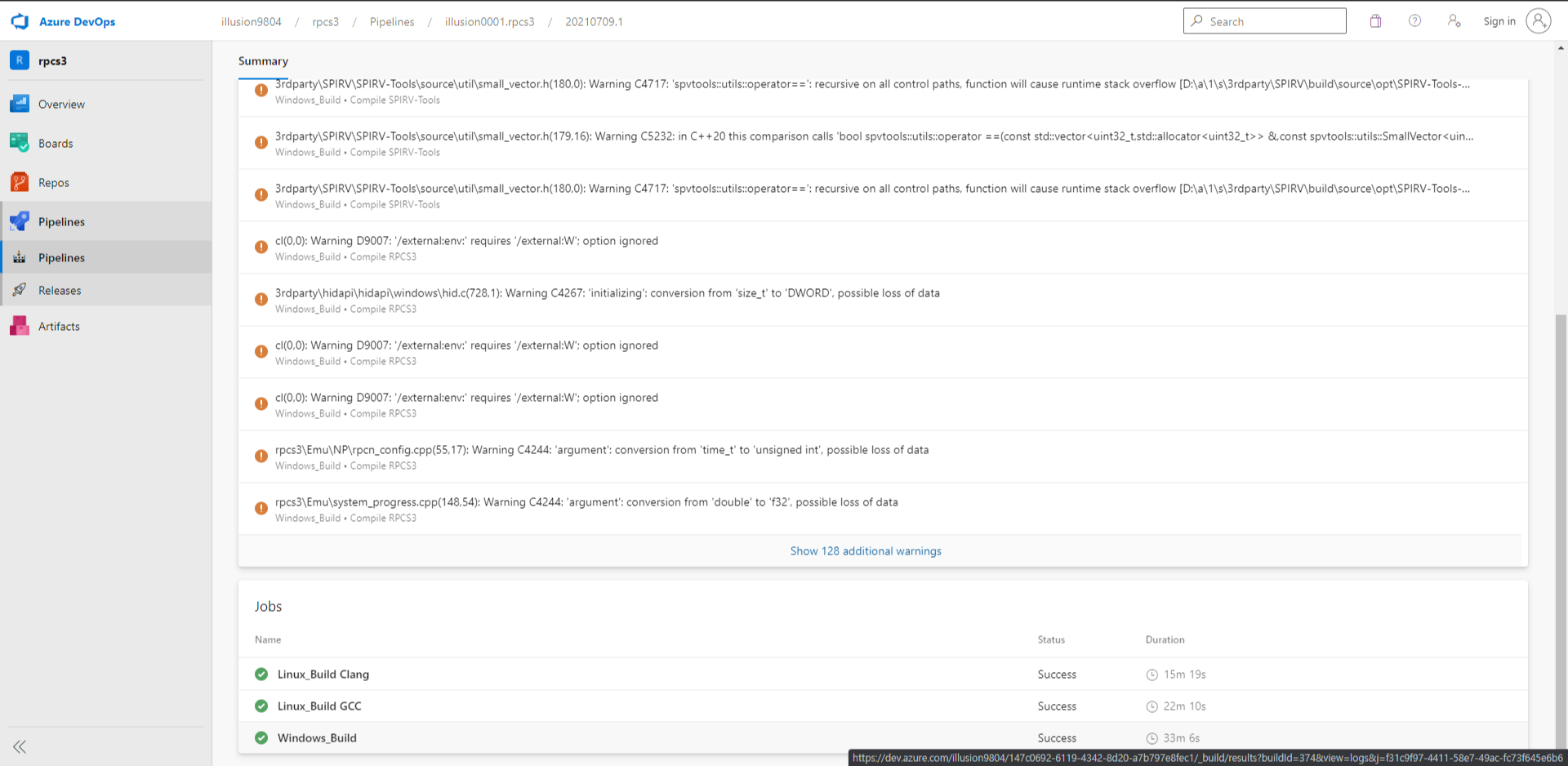Viewport: 1568px width, 766px height.
Task: Open Overview in the sidebar
Action: [x=61, y=104]
